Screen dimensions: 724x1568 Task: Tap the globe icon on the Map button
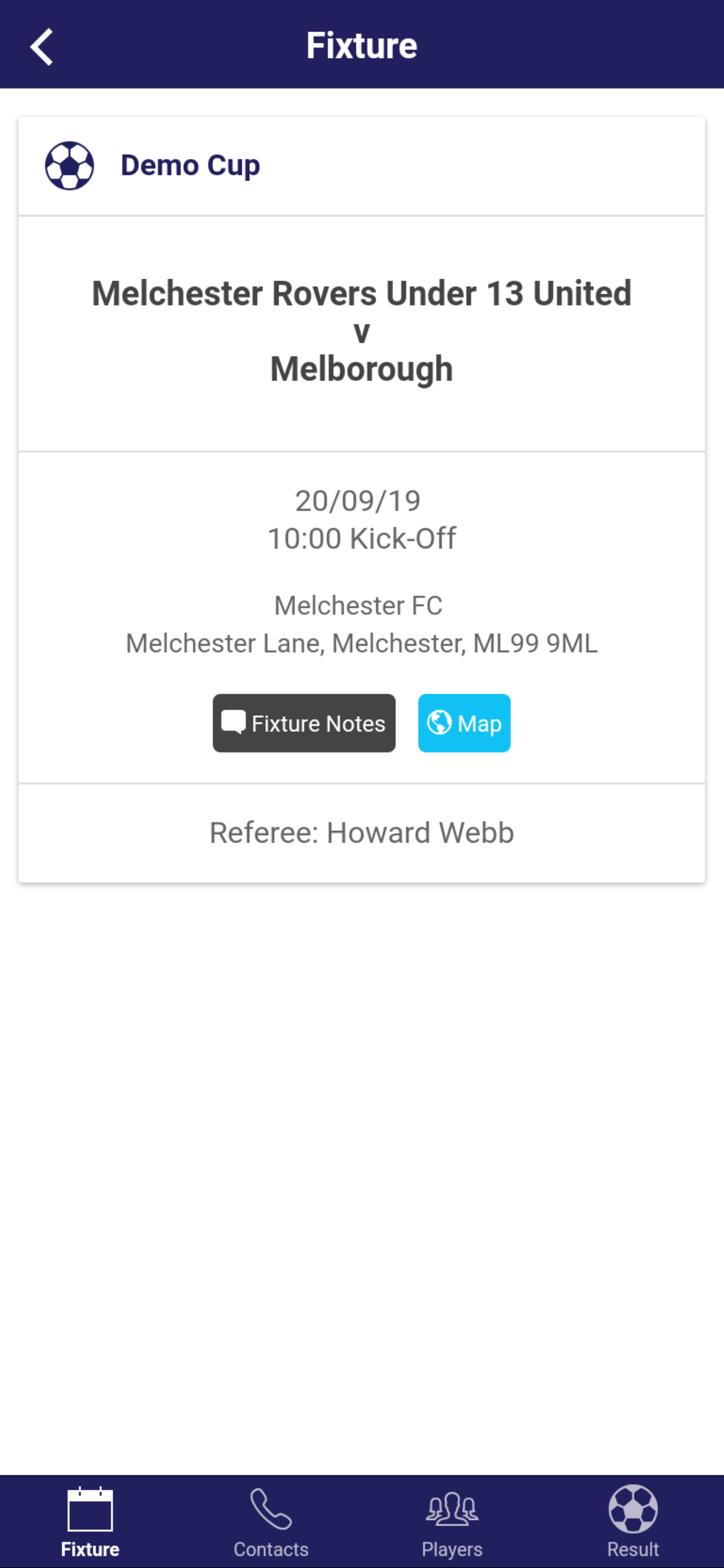(440, 723)
